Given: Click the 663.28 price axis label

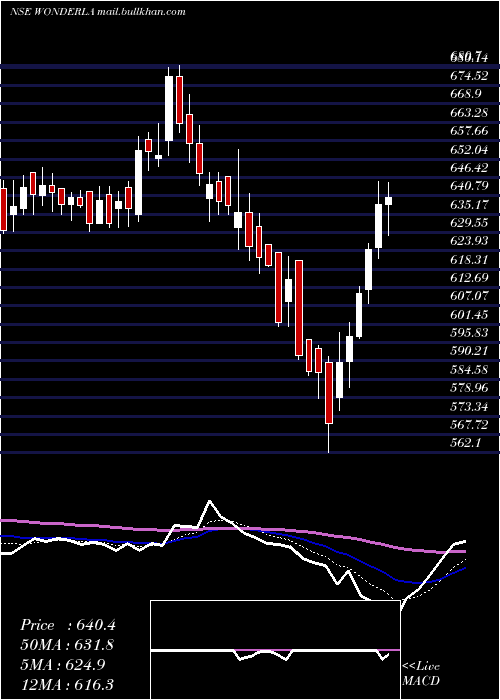Looking at the screenshot, I should click(x=469, y=112).
